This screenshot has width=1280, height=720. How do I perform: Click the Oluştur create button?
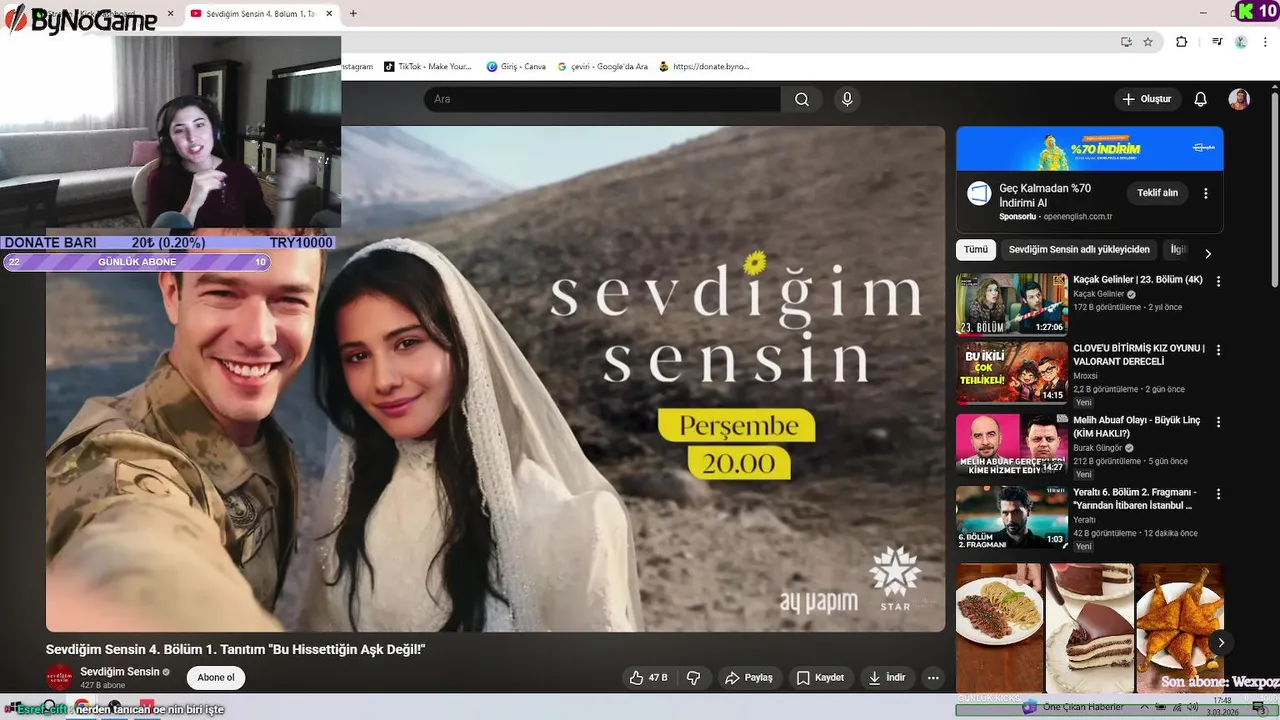click(1147, 99)
